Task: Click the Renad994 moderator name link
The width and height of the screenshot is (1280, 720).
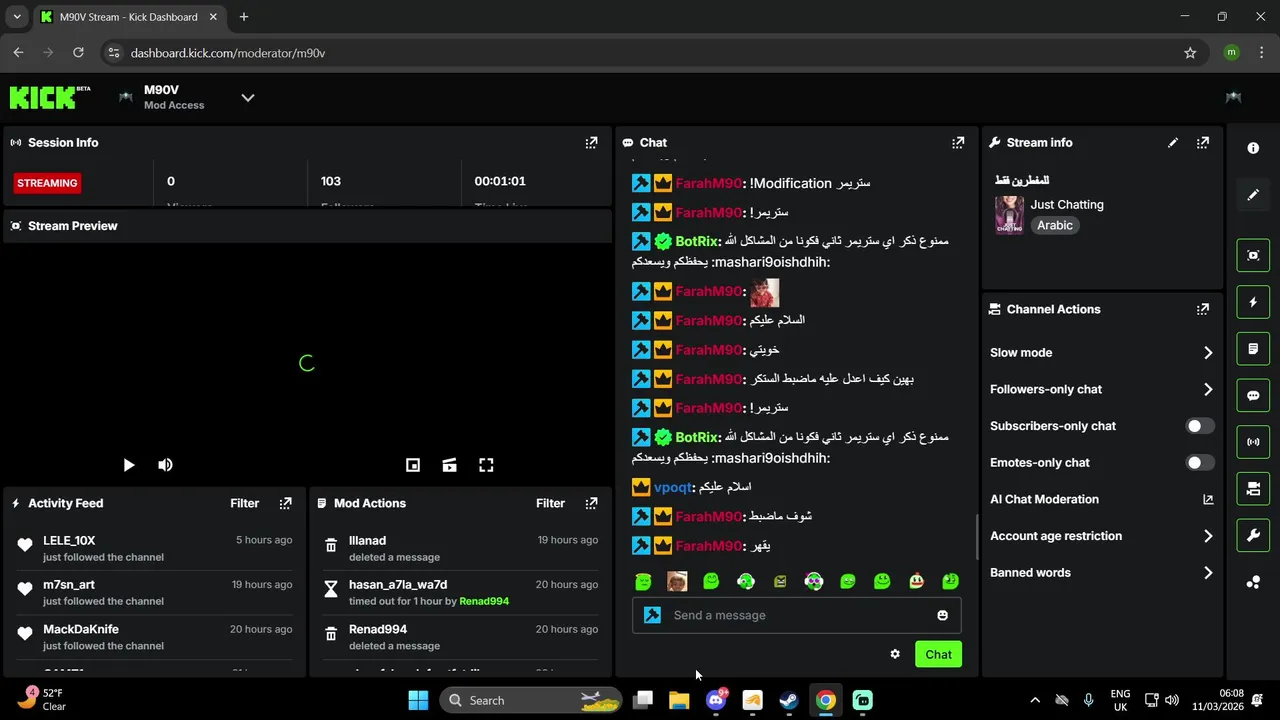Action: pos(484,601)
